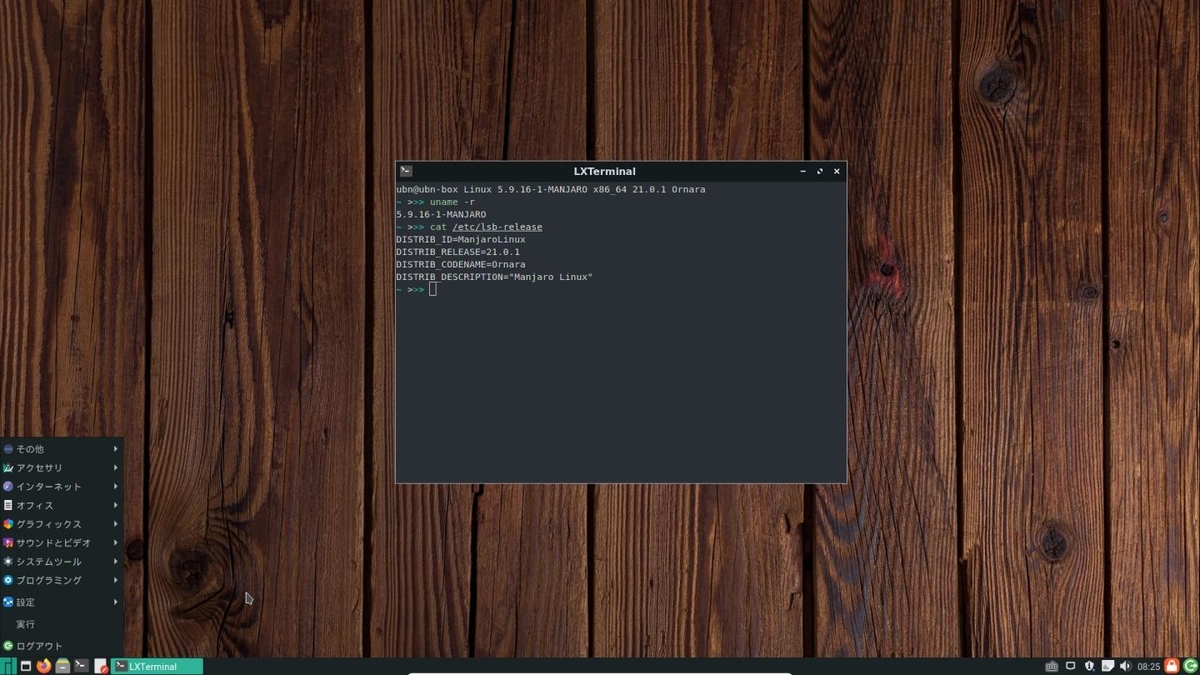The width and height of the screenshot is (1200, 675).
Task: Click the LXTerminal title bar terminal icon
Action: coord(405,171)
